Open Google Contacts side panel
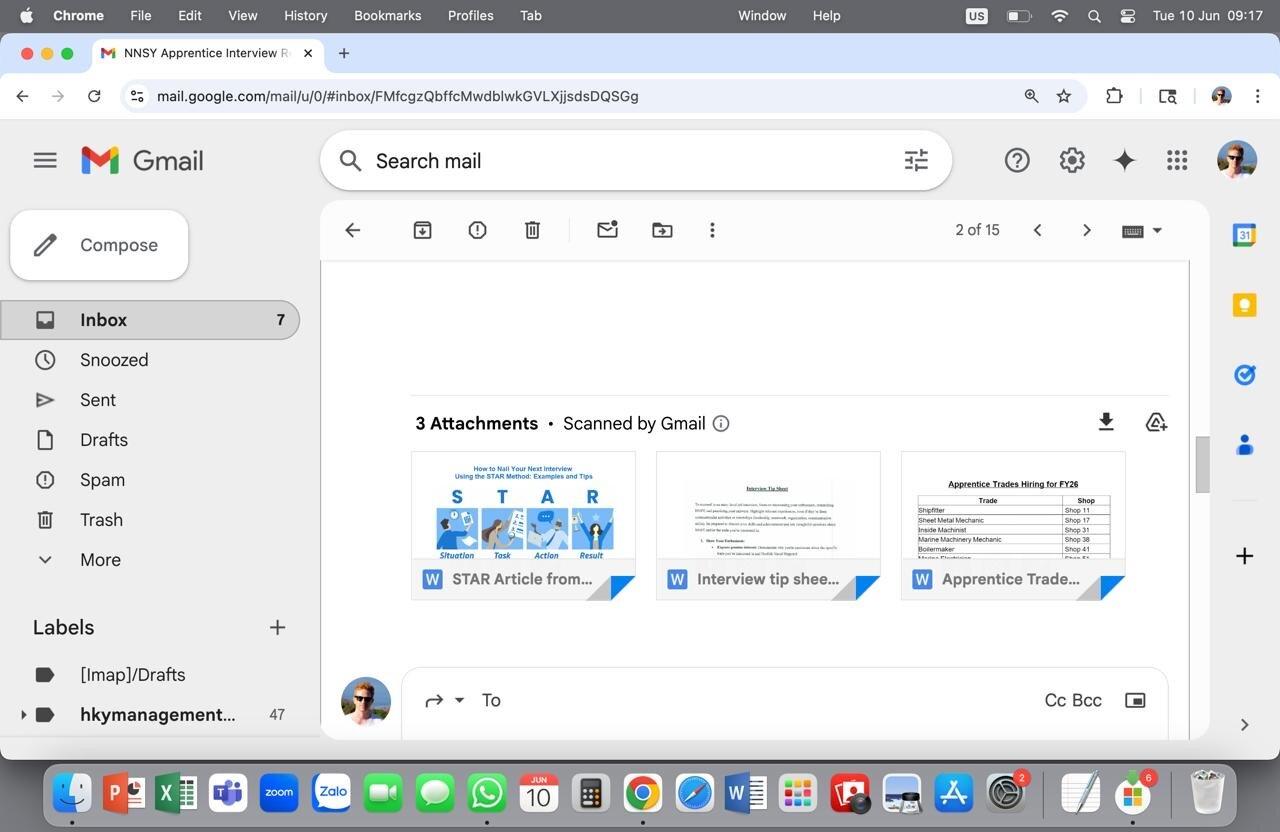Screen dimensions: 1280x832 click(1244, 444)
